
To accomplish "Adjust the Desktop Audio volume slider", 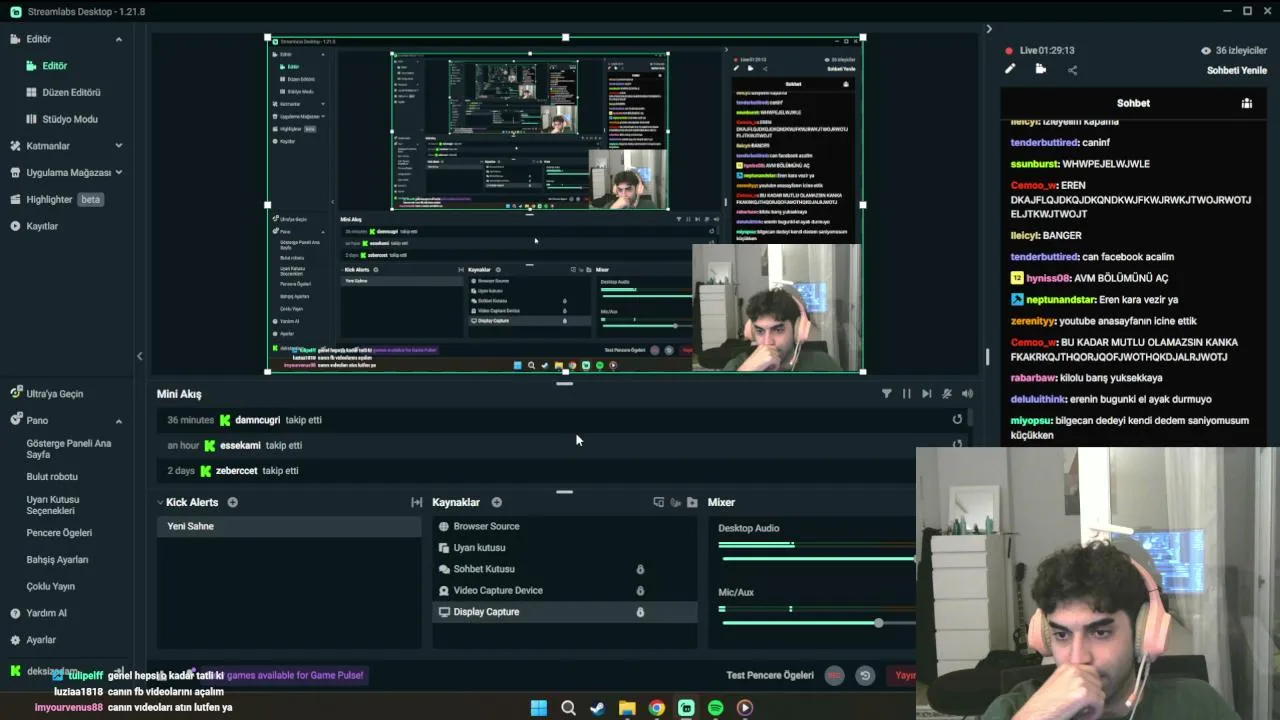I will (x=817, y=558).
